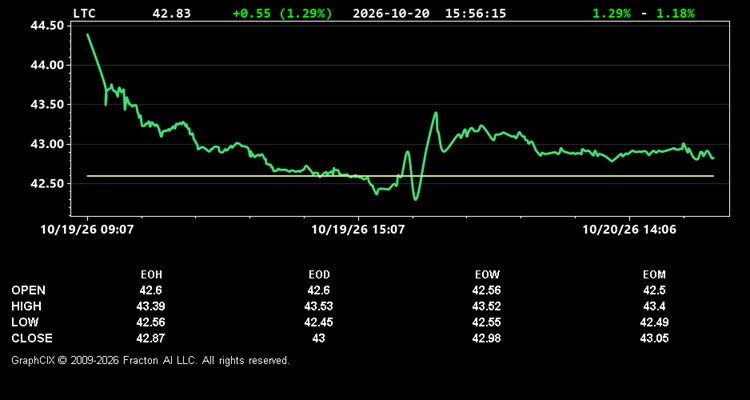Image resolution: width=750 pixels, height=400 pixels.
Task: Select the EOH column header
Action: (151, 275)
